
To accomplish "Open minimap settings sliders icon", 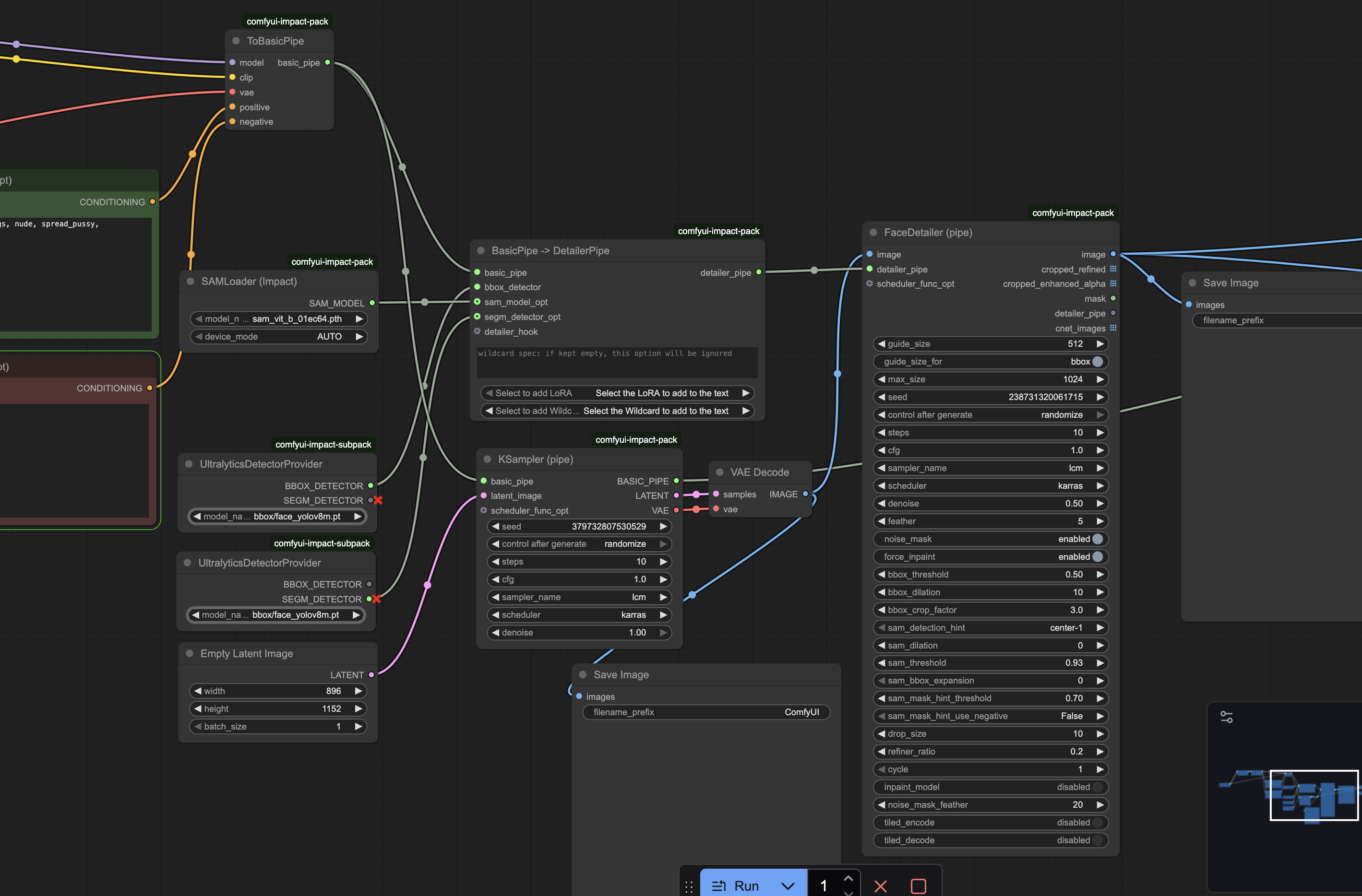I will pyautogui.click(x=1226, y=717).
